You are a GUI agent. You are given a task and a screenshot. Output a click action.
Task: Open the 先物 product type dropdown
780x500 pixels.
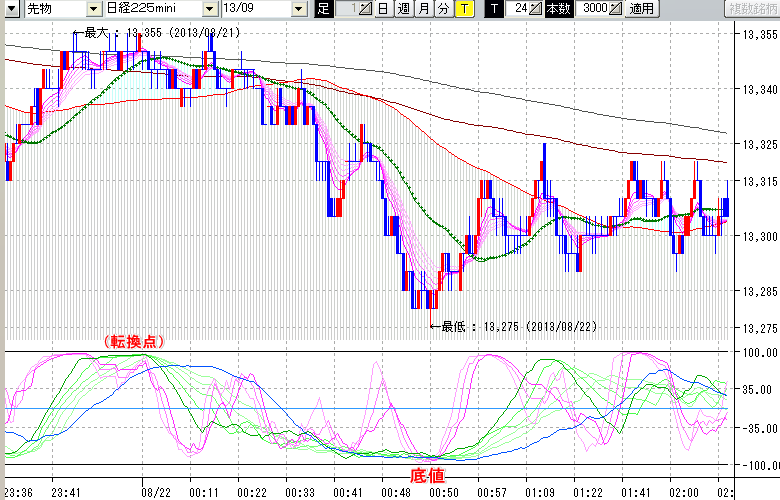point(93,9)
